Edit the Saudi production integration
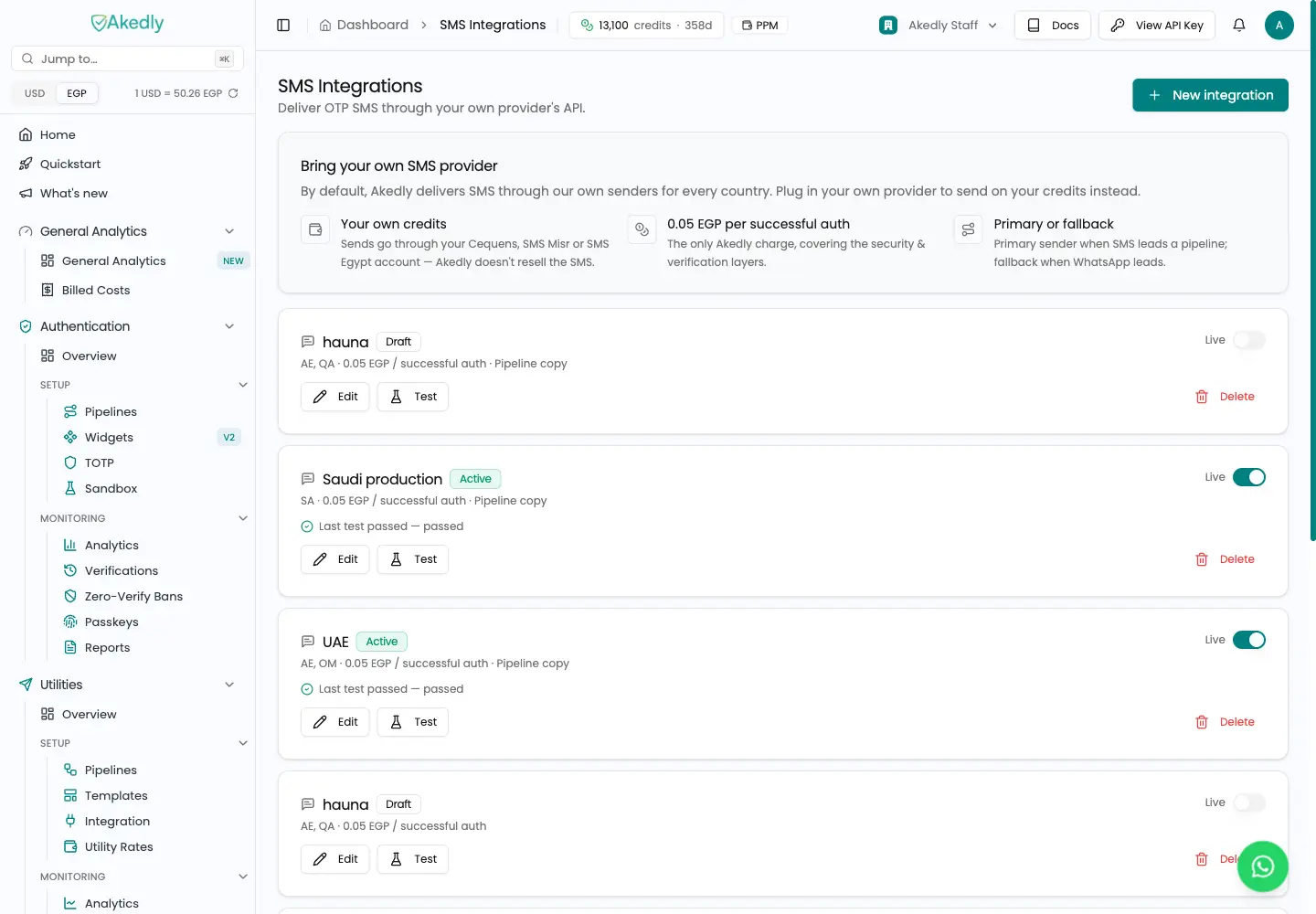1316x914 pixels. tap(335, 559)
